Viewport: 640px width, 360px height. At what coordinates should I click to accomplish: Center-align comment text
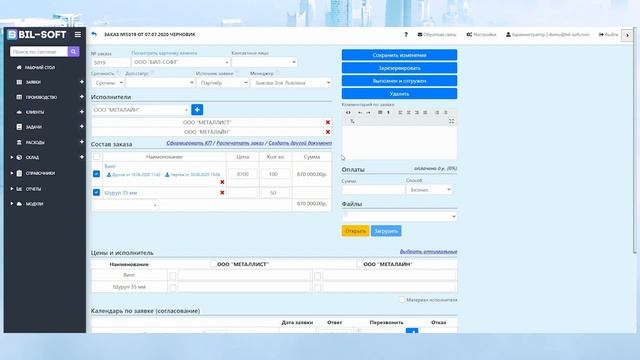click(x=409, y=113)
